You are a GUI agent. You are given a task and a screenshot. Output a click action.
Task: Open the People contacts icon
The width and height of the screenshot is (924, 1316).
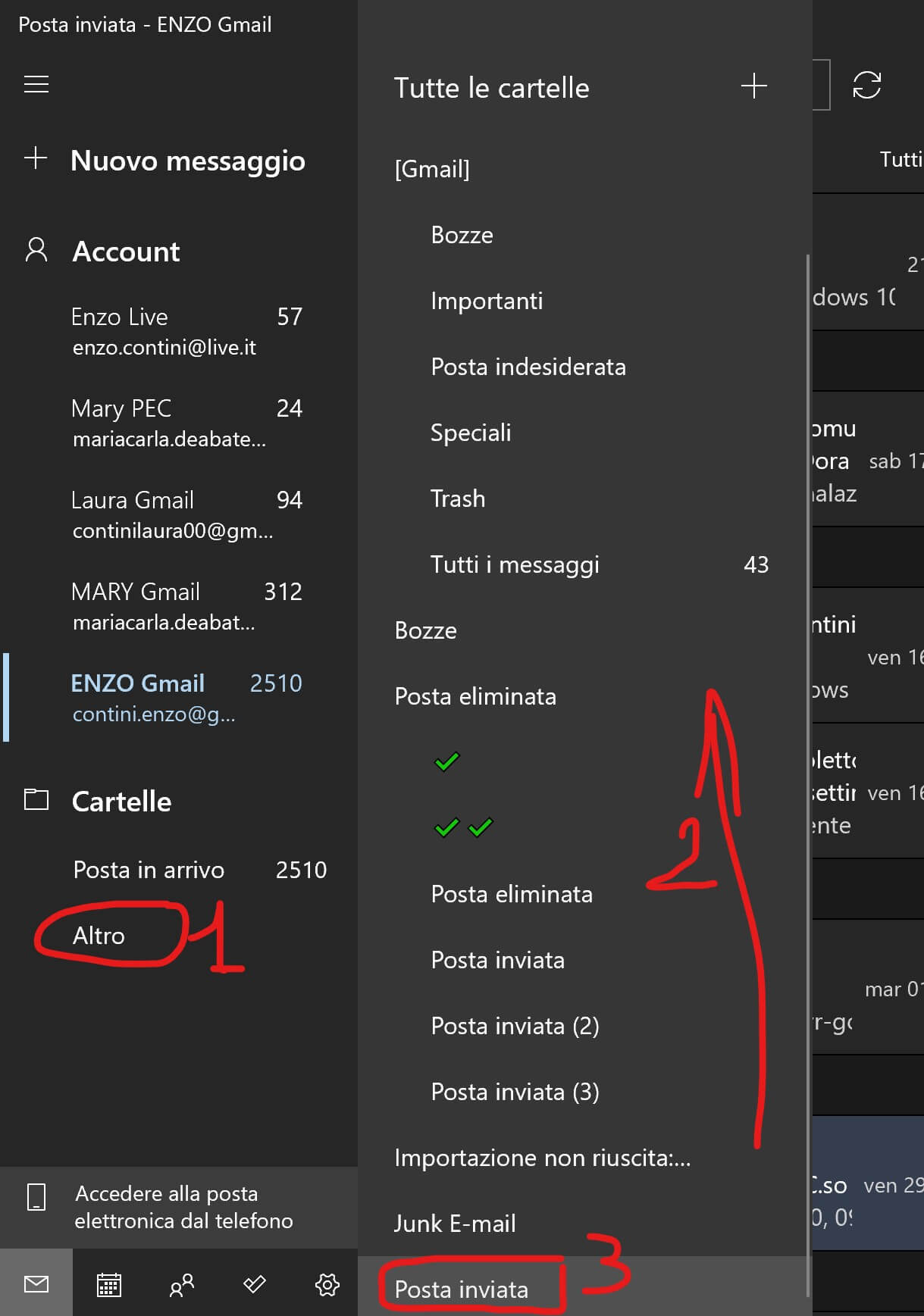pos(182,1284)
